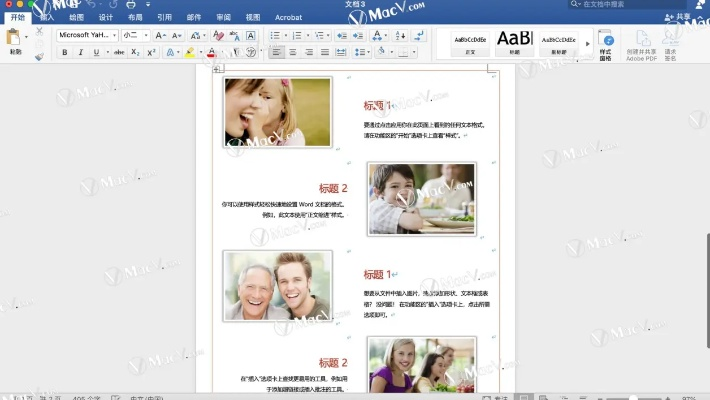Click the Multilevel List icon
Image resolution: width=710 pixels, height=400 pixels.
[x=319, y=35]
